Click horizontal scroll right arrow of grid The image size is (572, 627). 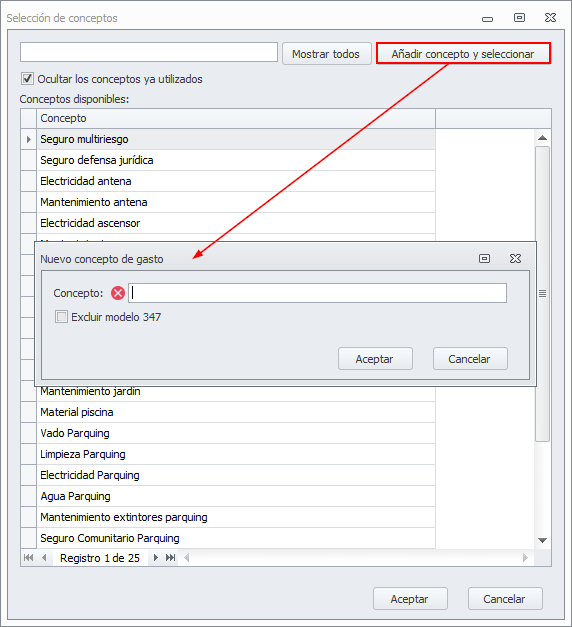[525, 557]
